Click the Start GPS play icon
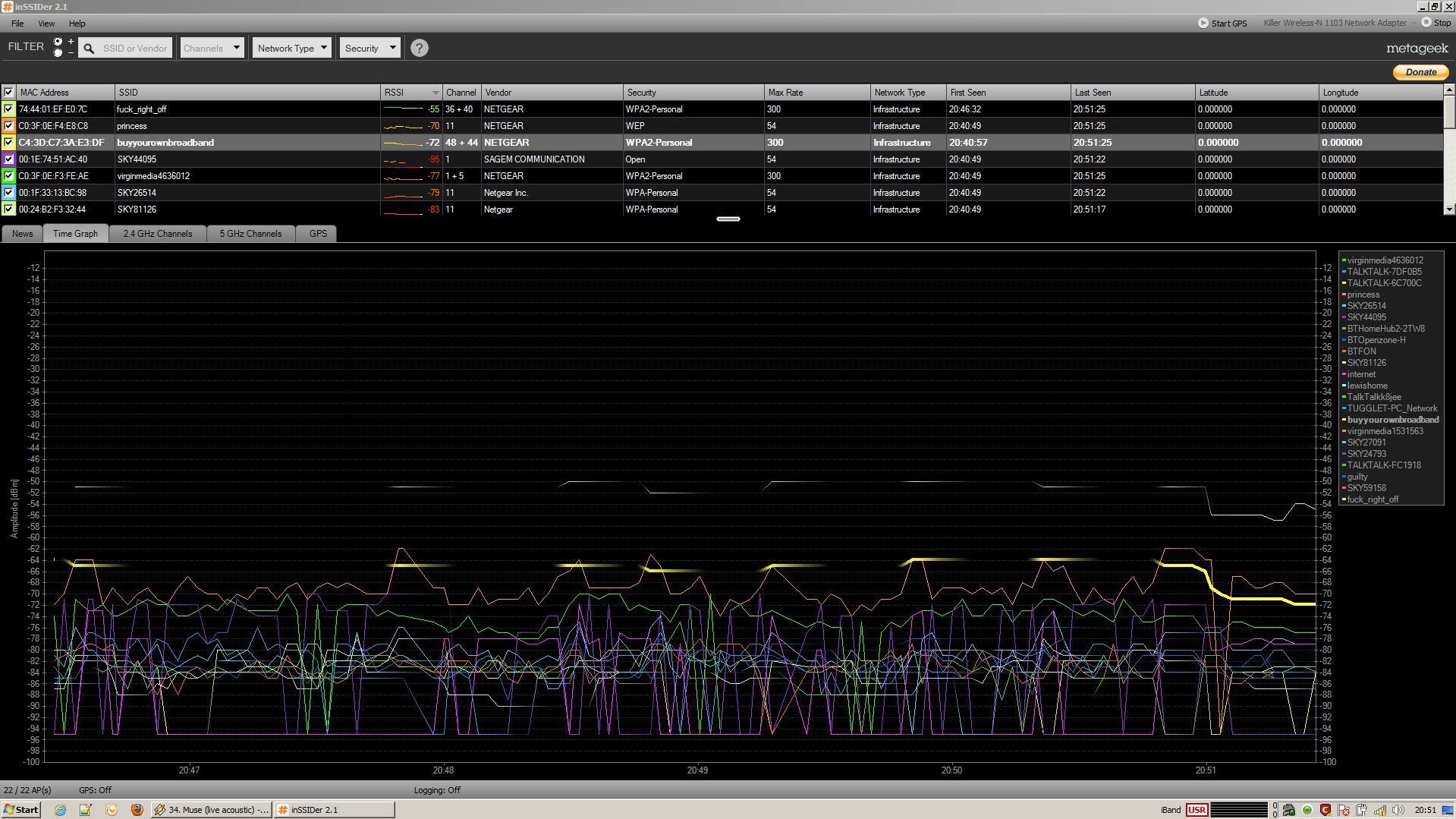1456x819 pixels. (1203, 23)
